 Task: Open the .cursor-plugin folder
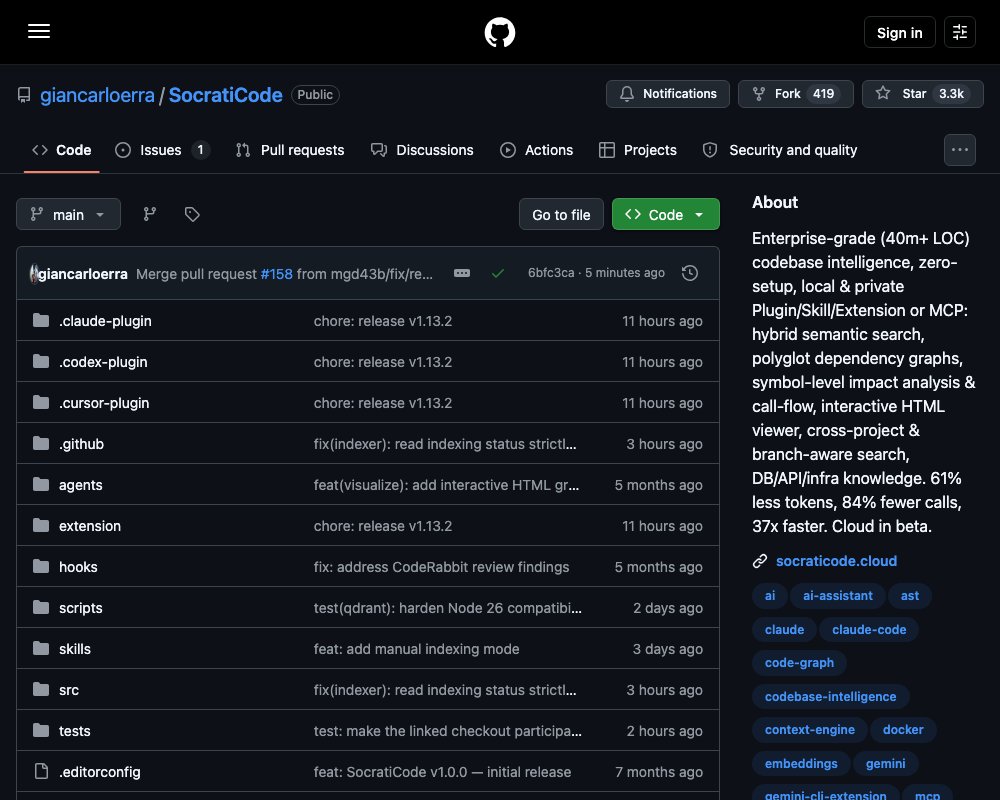[x=104, y=403]
